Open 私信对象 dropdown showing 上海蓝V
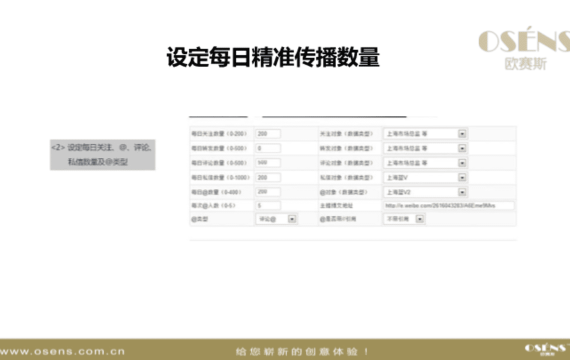570x360 pixels. pos(425,177)
